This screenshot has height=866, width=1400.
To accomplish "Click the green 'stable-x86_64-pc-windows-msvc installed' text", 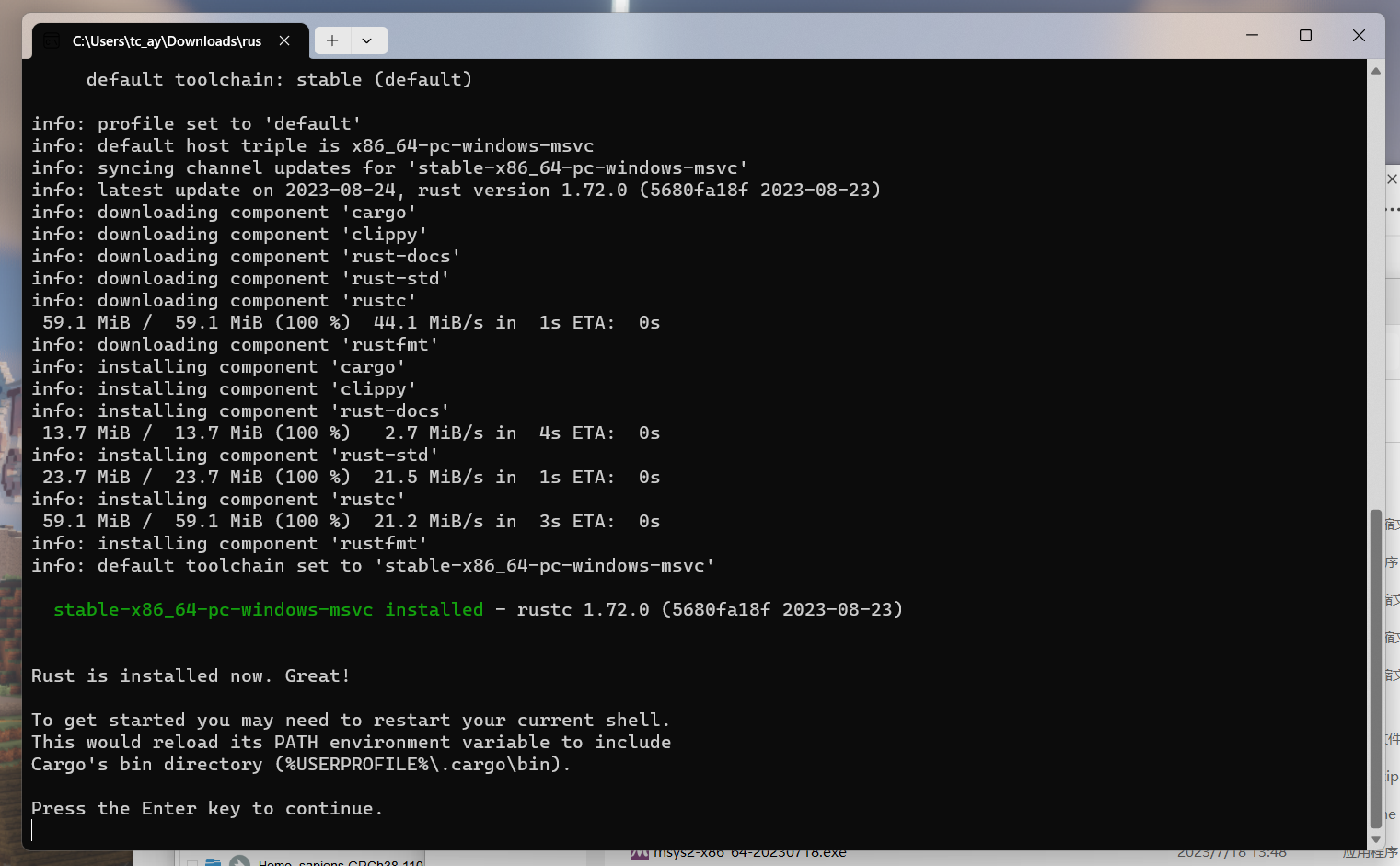I will pos(268,609).
